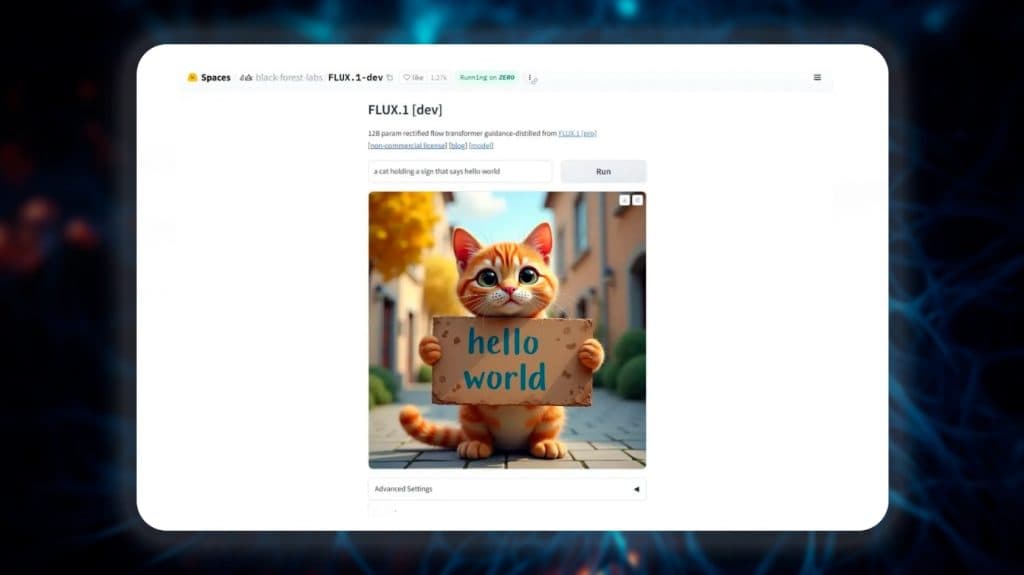
Task: Select the generated hello world cat image
Action: pos(507,330)
